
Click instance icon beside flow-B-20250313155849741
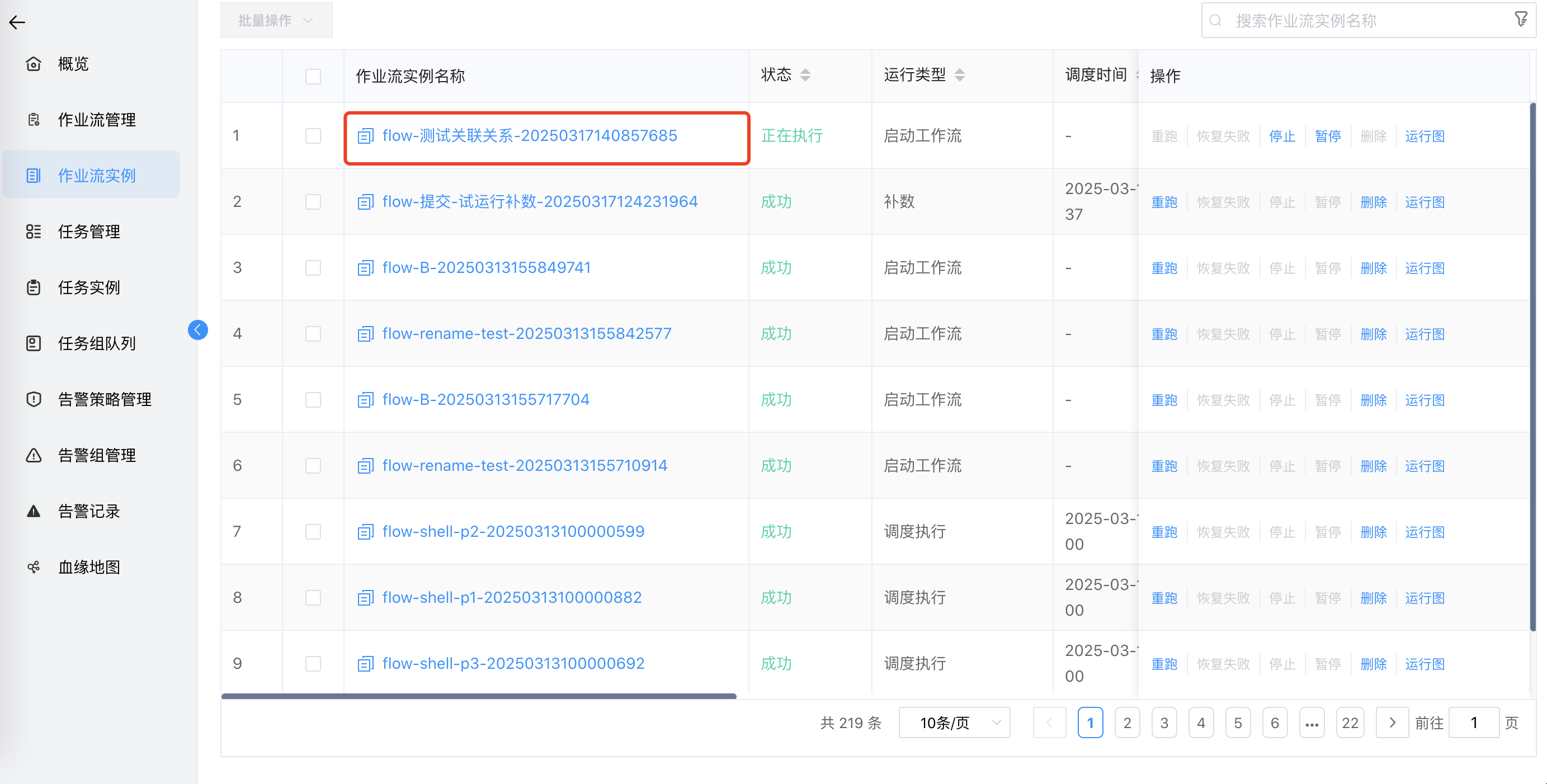tap(365, 268)
